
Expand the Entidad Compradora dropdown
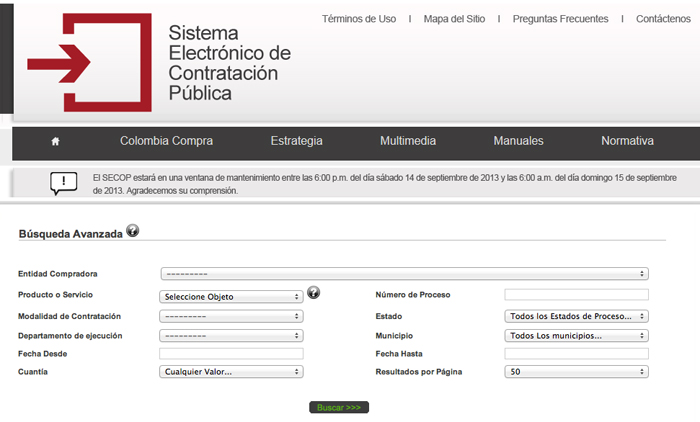click(404, 273)
